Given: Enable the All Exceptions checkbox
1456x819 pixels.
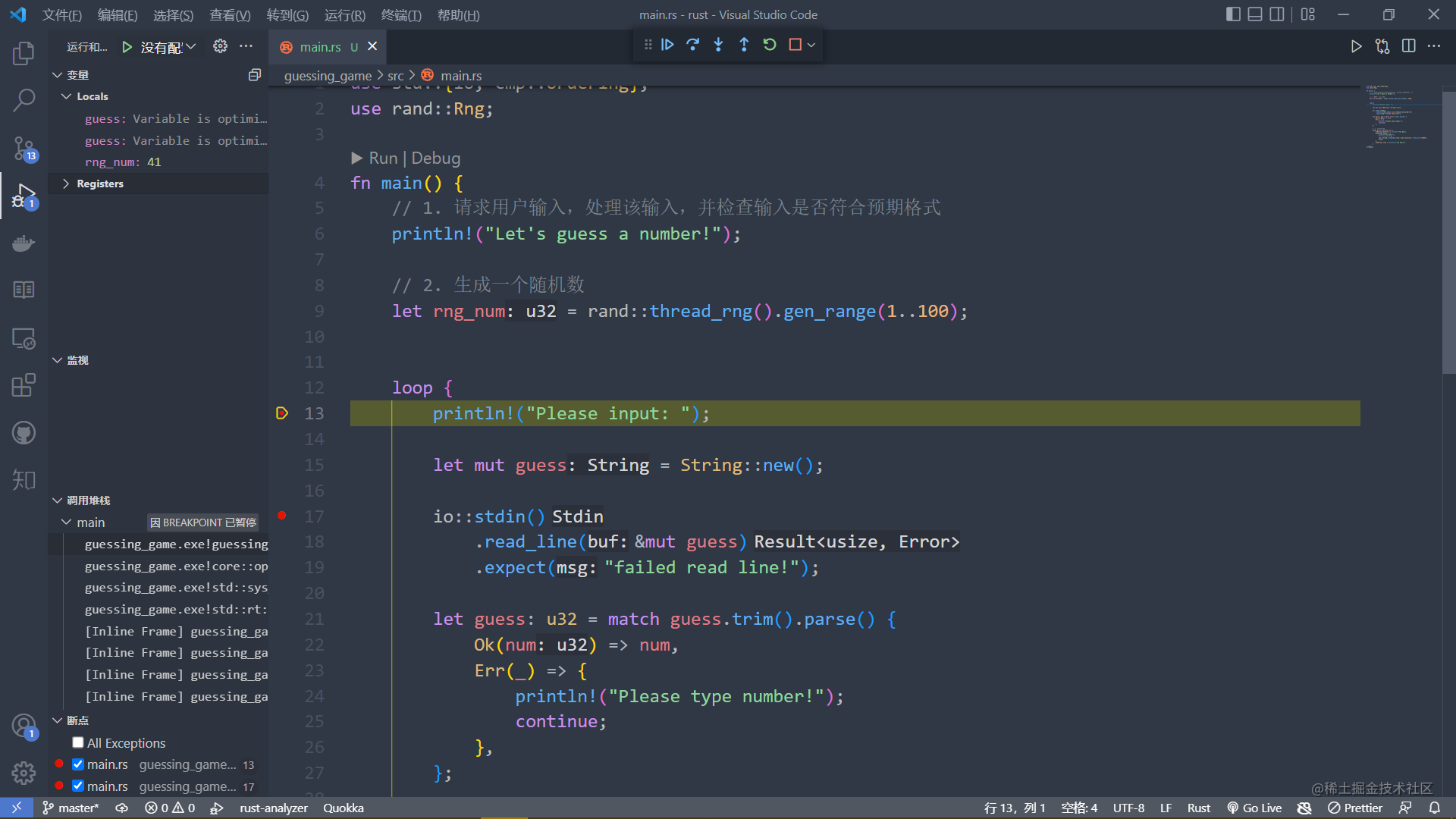Looking at the screenshot, I should (77, 742).
